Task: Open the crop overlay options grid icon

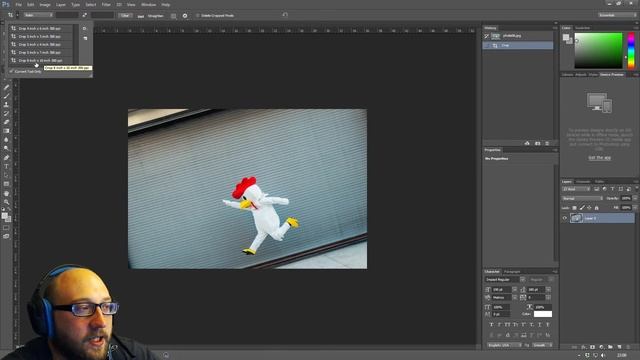Action: point(173,16)
